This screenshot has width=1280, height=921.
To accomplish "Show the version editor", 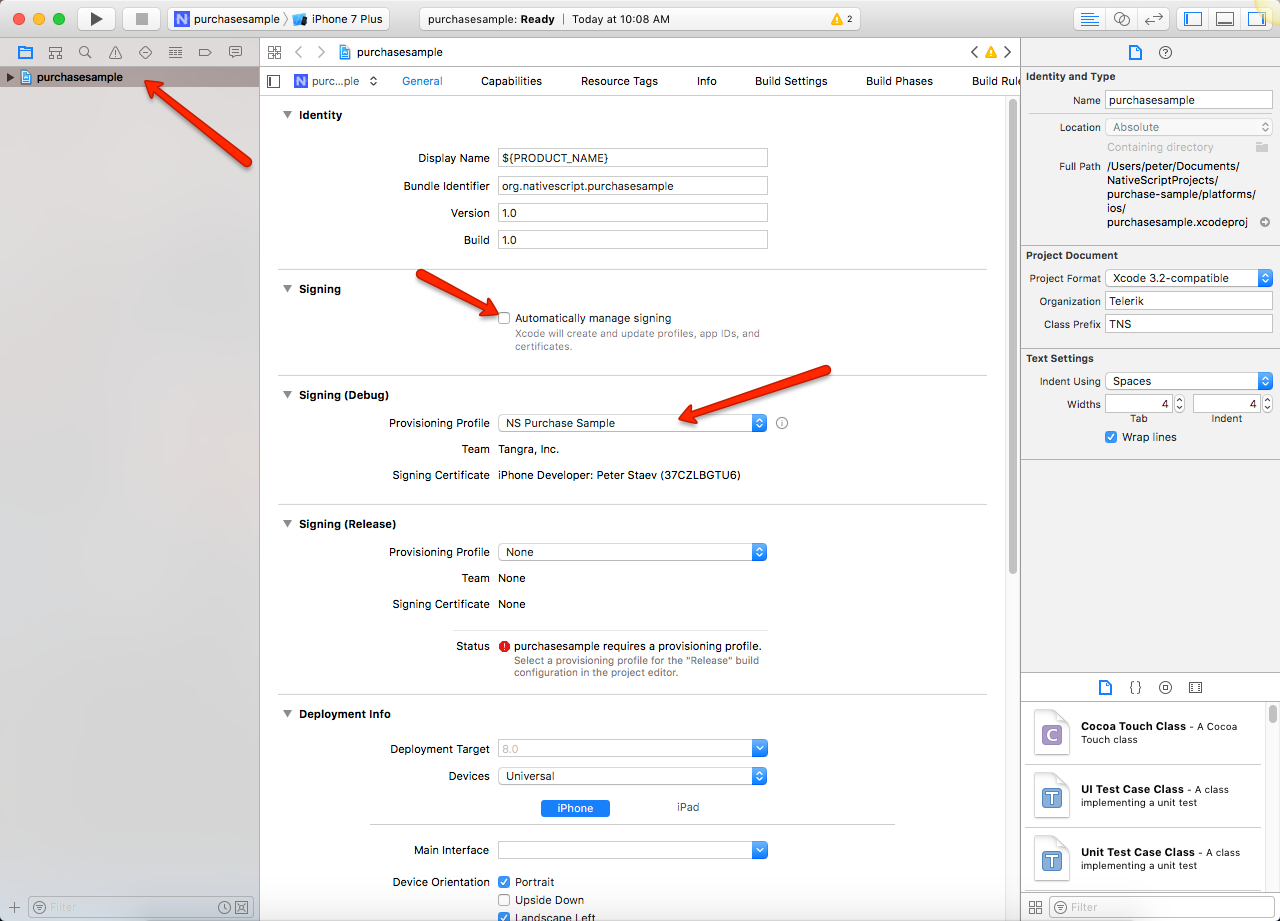I will 1153,19.
